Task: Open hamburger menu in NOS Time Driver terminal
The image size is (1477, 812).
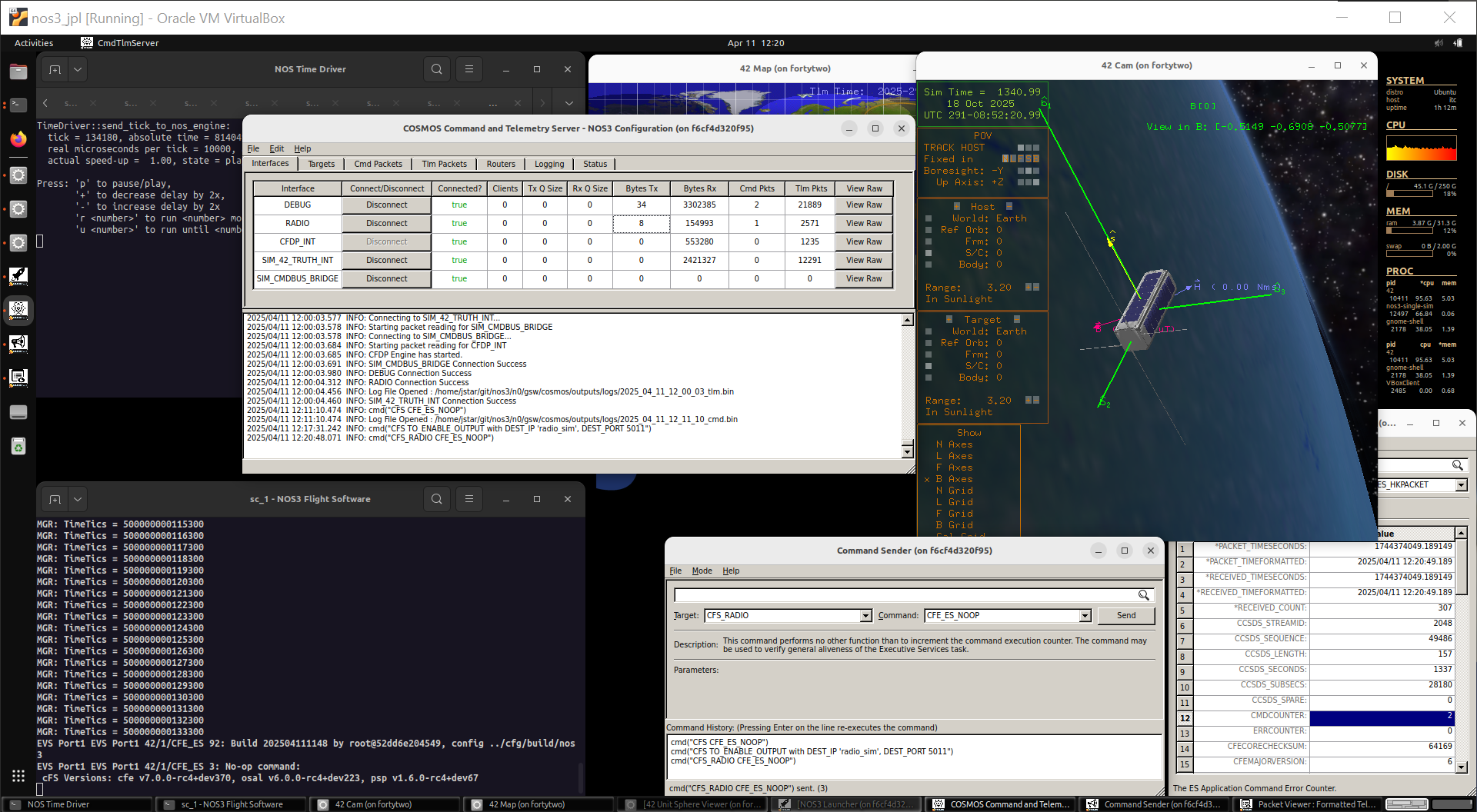Action: pyautogui.click(x=468, y=69)
